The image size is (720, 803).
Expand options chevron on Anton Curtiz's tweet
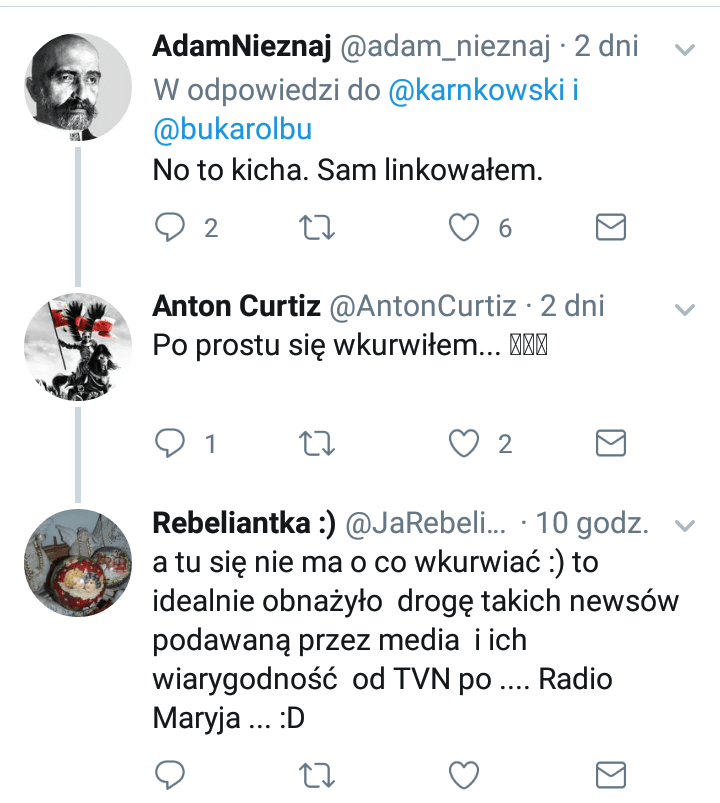[x=685, y=309]
